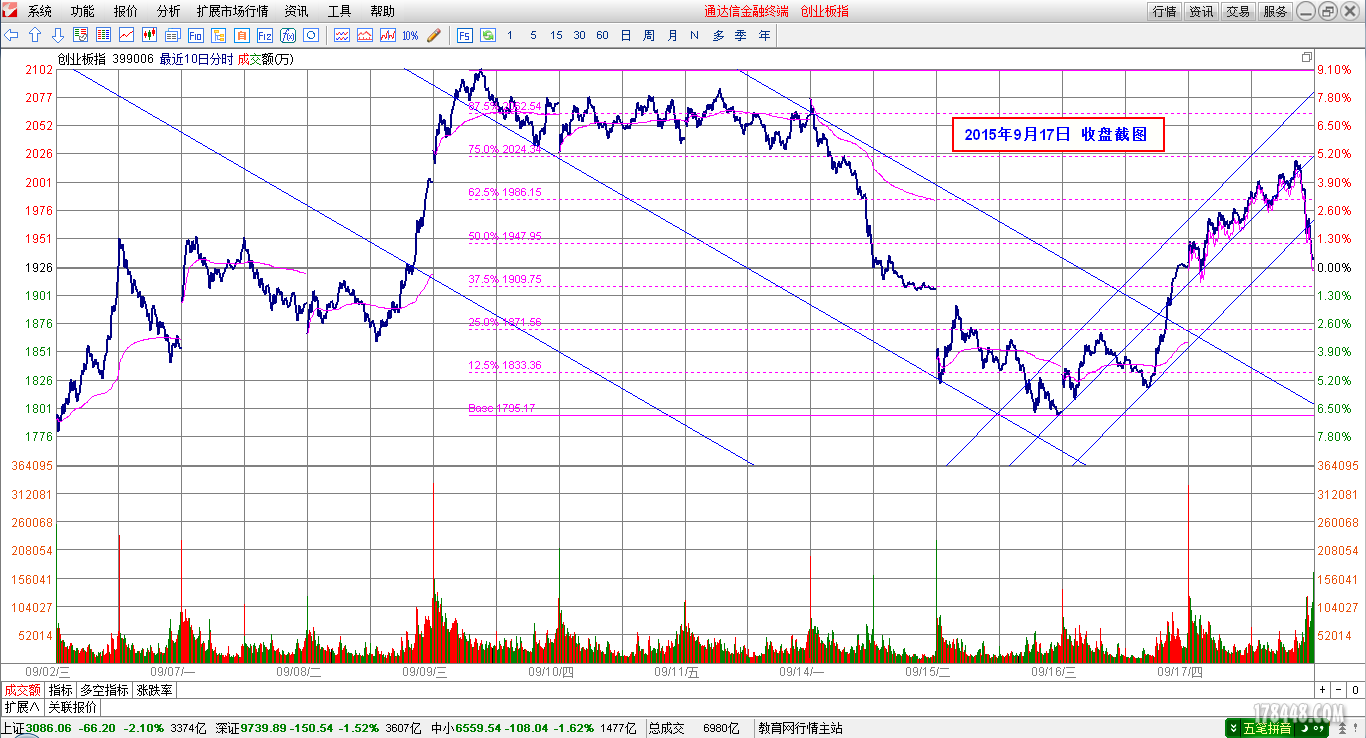
Task: Click the 交易 button
Action: click(x=1238, y=11)
